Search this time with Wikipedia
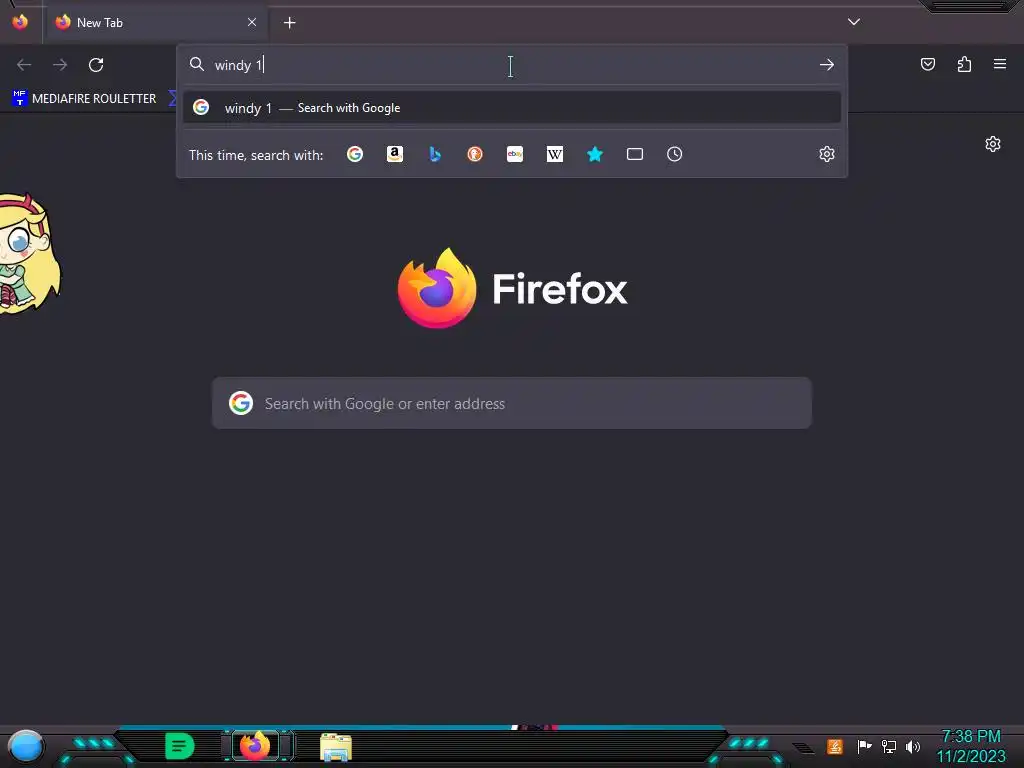The height and width of the screenshot is (768, 1024). click(554, 154)
